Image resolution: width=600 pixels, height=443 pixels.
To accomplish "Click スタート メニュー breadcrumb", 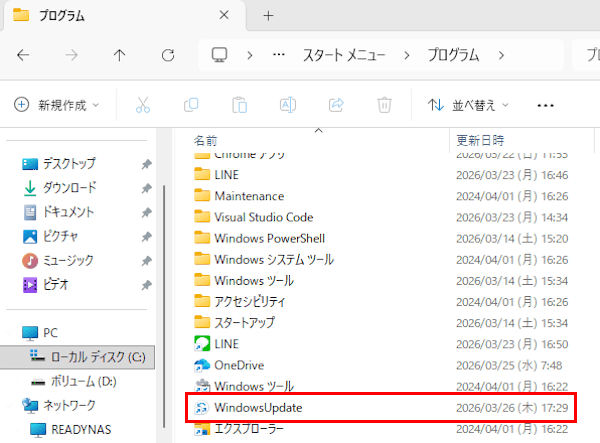I will point(344,55).
